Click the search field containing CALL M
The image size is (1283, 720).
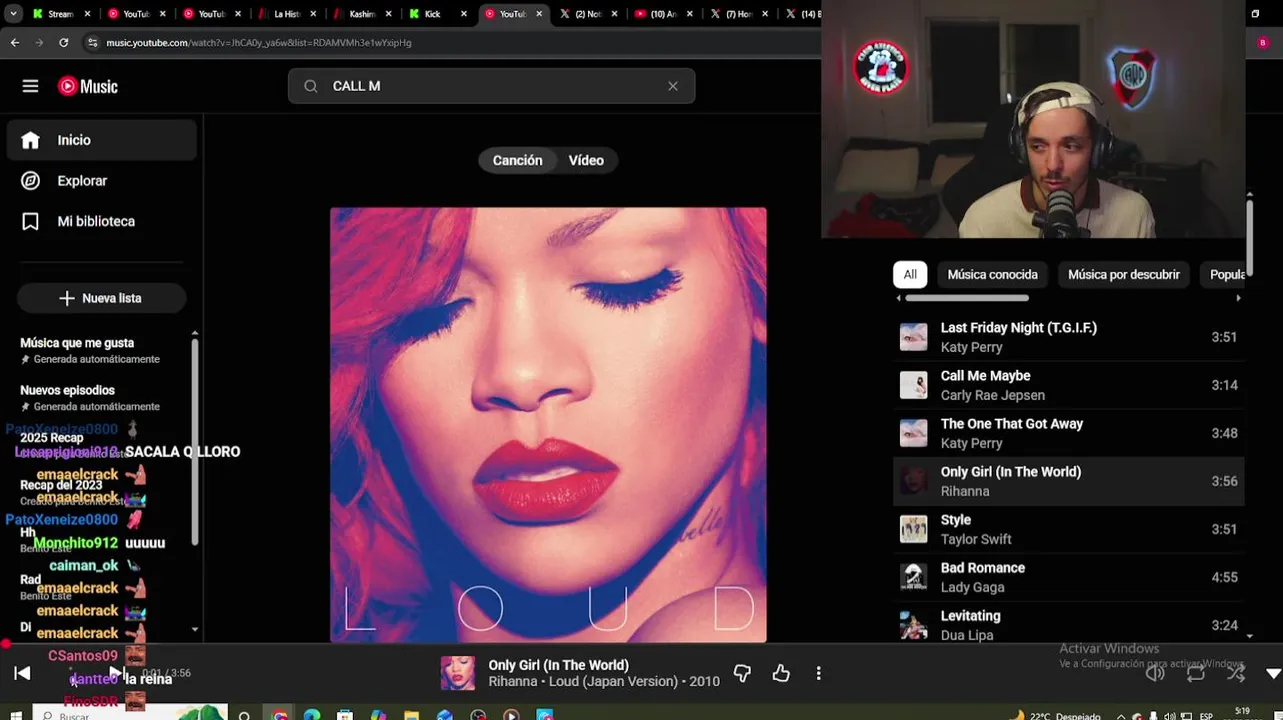491,86
